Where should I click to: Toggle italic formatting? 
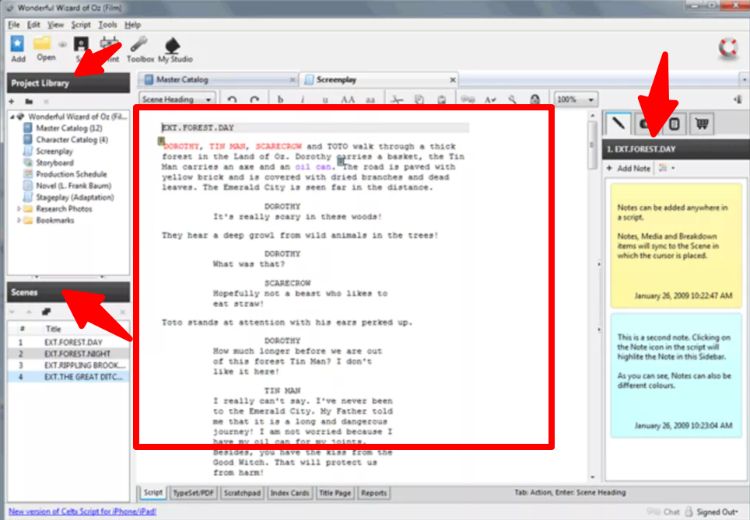pyautogui.click(x=303, y=100)
